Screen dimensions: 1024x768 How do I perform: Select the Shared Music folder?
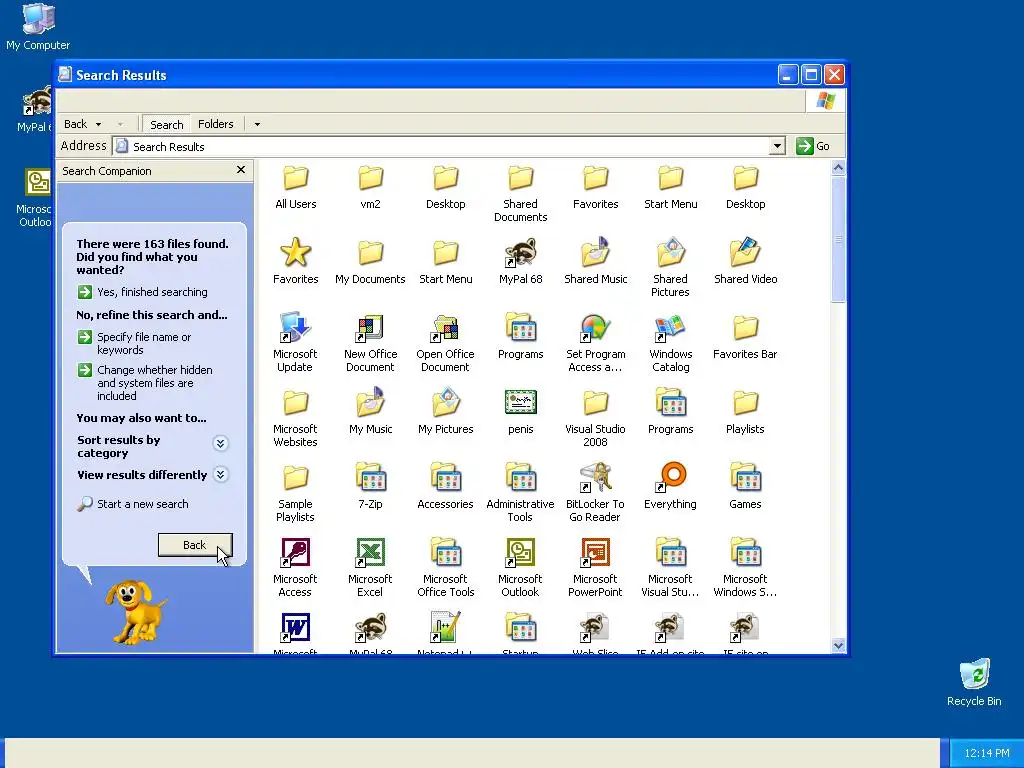click(596, 261)
